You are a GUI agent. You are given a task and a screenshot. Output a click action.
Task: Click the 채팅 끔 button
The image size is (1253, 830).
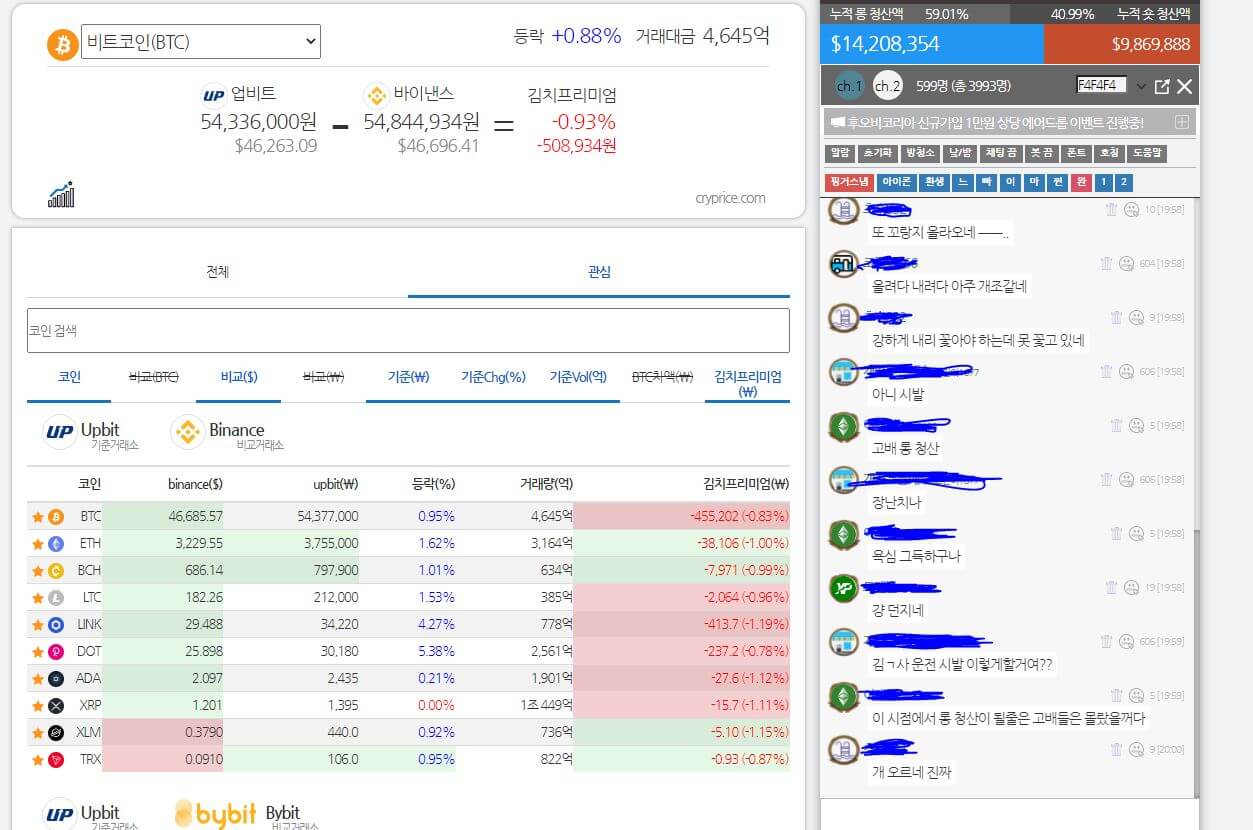(x=1001, y=154)
